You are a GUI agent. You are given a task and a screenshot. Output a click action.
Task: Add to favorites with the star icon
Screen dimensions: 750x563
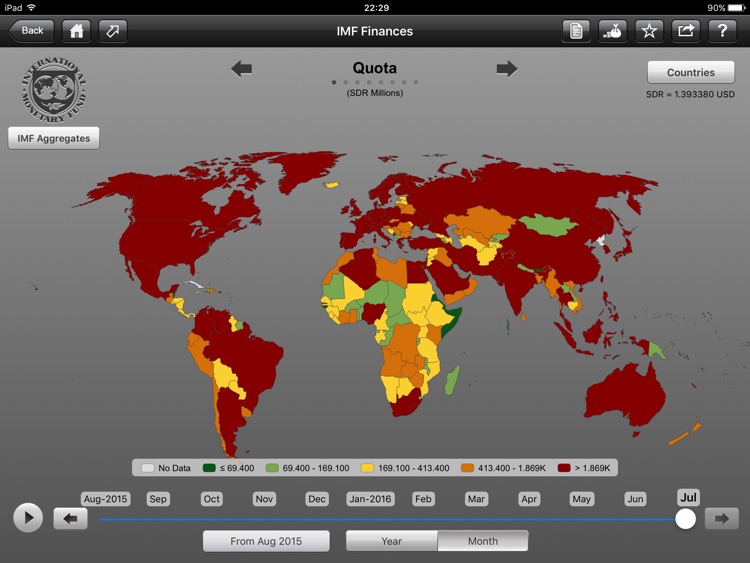pos(649,31)
